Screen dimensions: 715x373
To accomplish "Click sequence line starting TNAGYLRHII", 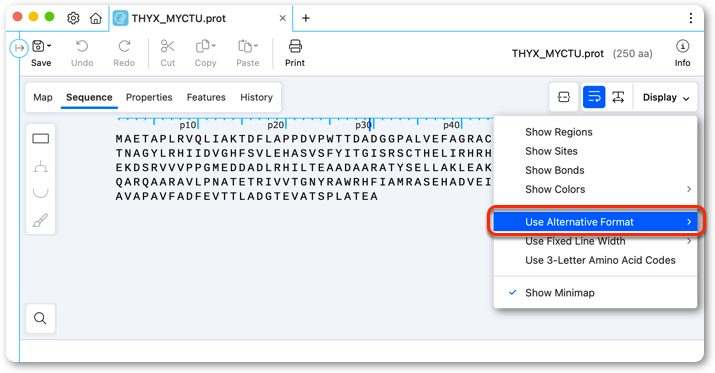I will 304,153.
